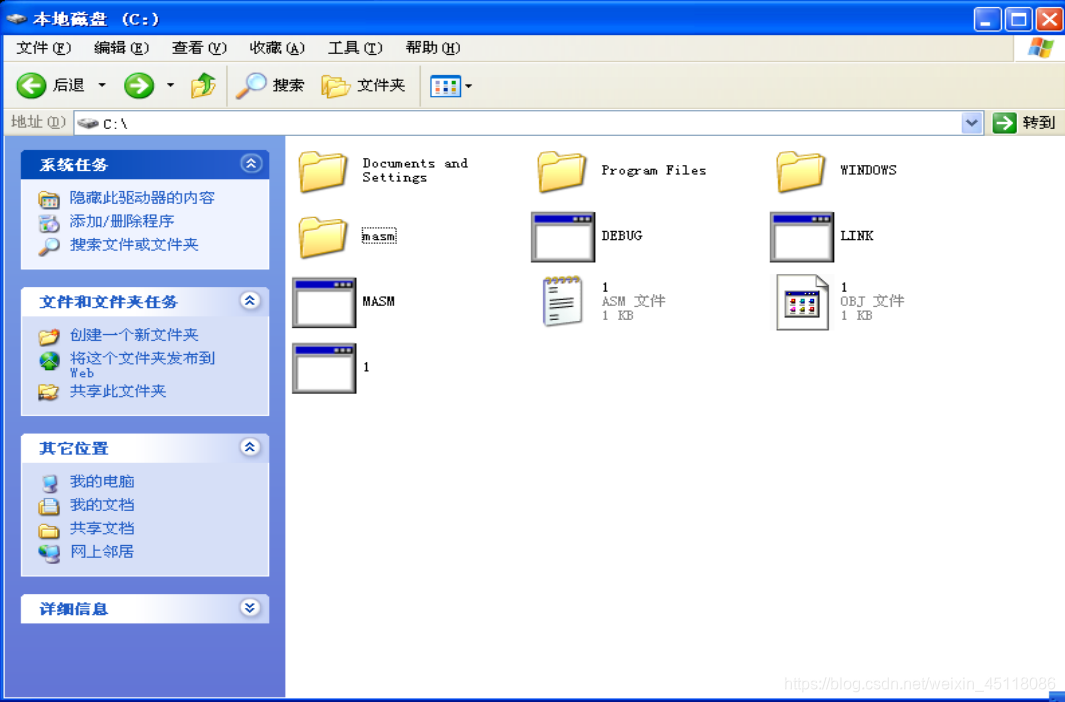This screenshot has width=1065, height=702.
Task: Select the Program Files folder icon
Action: click(x=562, y=171)
